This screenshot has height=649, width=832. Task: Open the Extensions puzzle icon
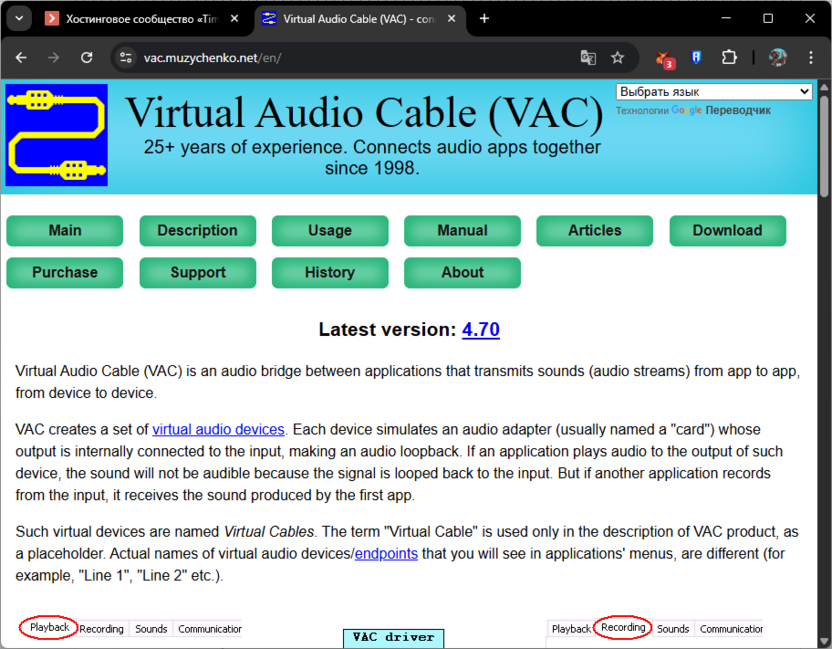pos(729,57)
